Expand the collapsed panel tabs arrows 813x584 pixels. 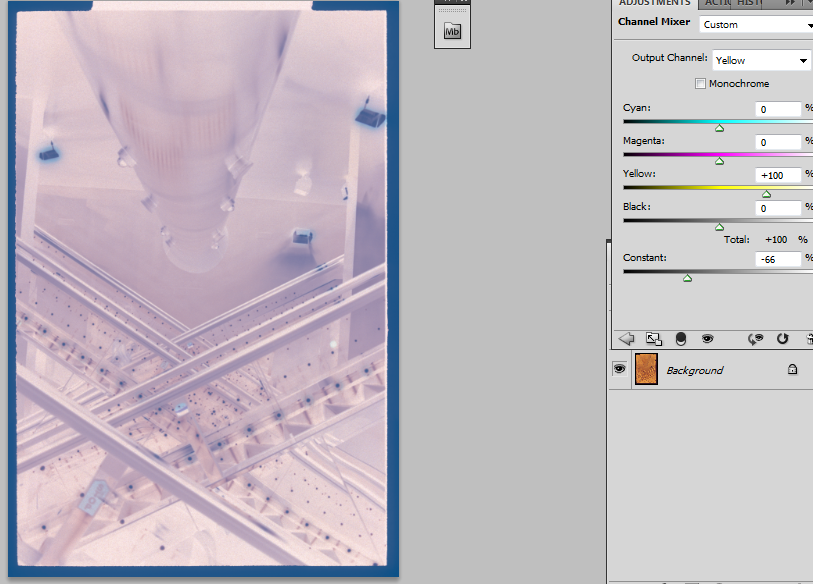point(791,3)
